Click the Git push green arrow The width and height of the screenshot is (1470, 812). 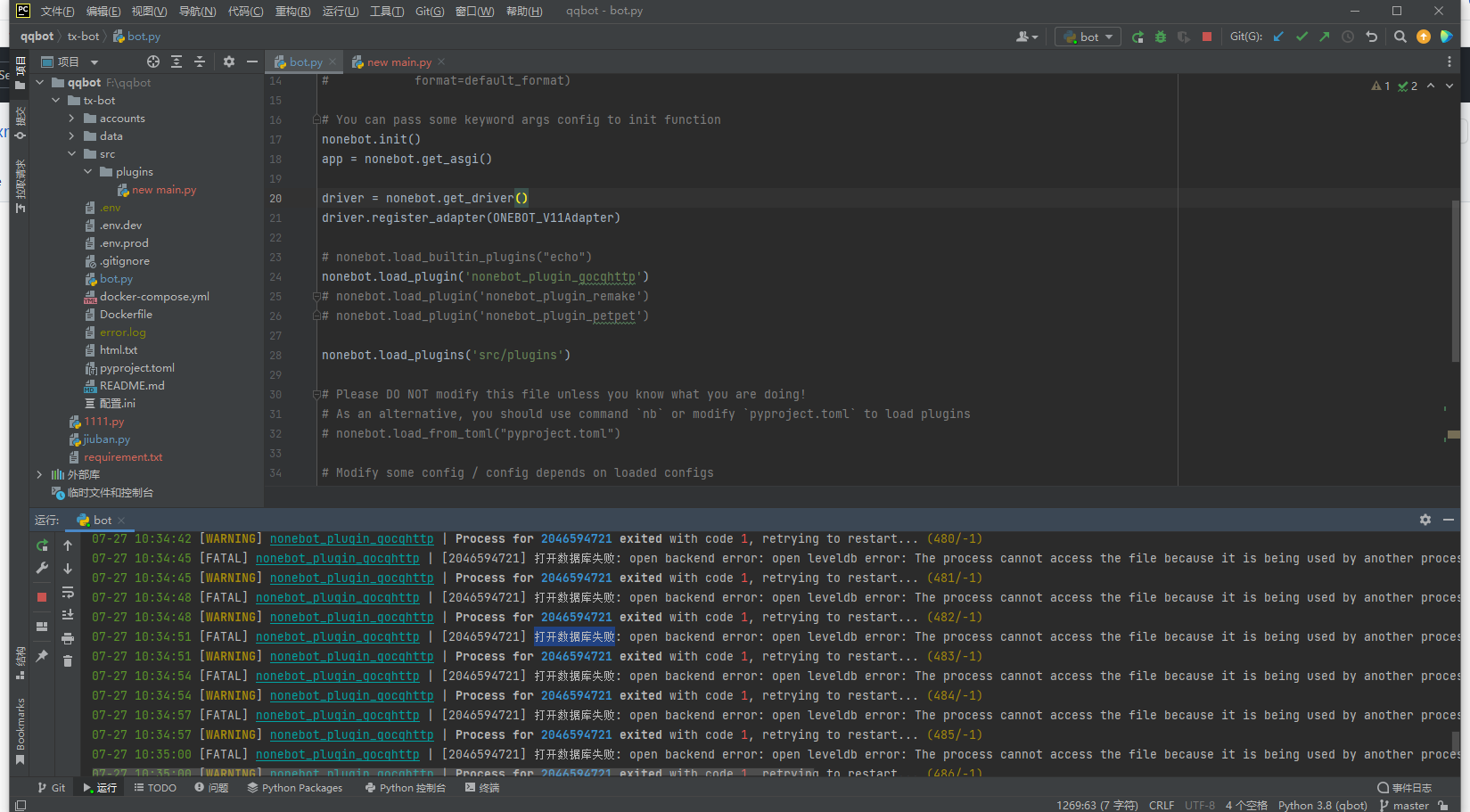click(x=1325, y=37)
